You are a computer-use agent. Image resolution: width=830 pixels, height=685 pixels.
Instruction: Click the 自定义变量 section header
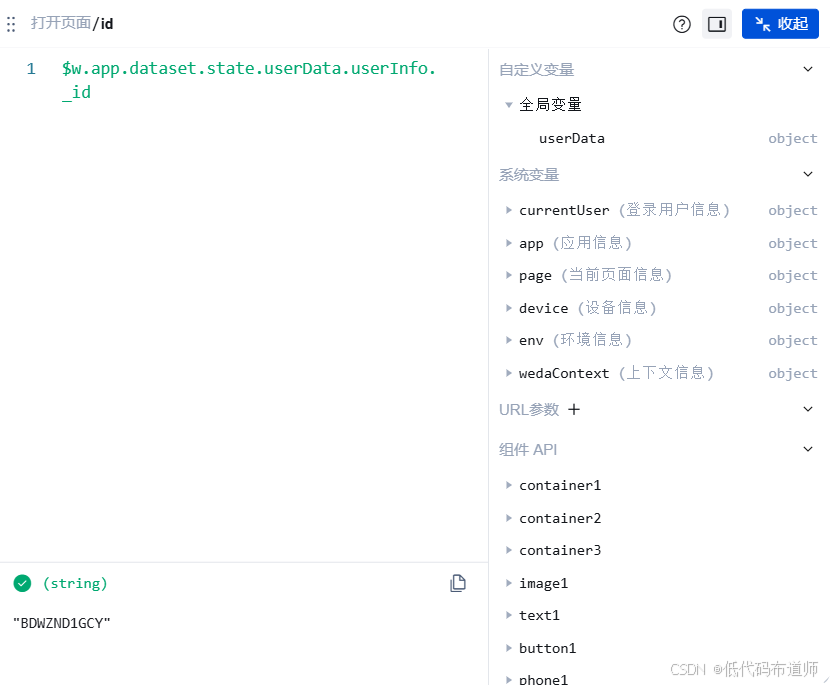(537, 69)
